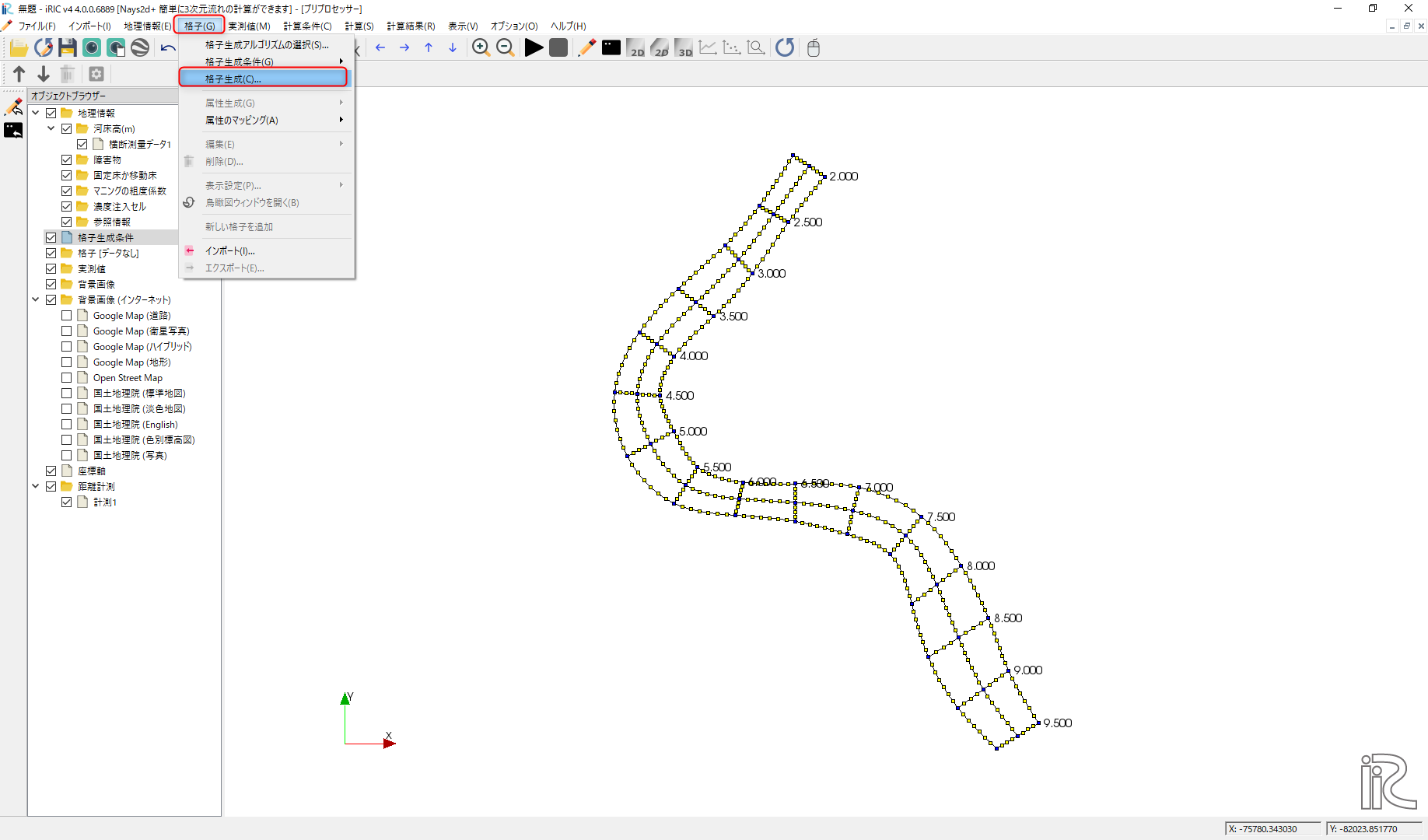Open the 格子生成条件(G) submenu
1428x840 pixels.
point(267,61)
